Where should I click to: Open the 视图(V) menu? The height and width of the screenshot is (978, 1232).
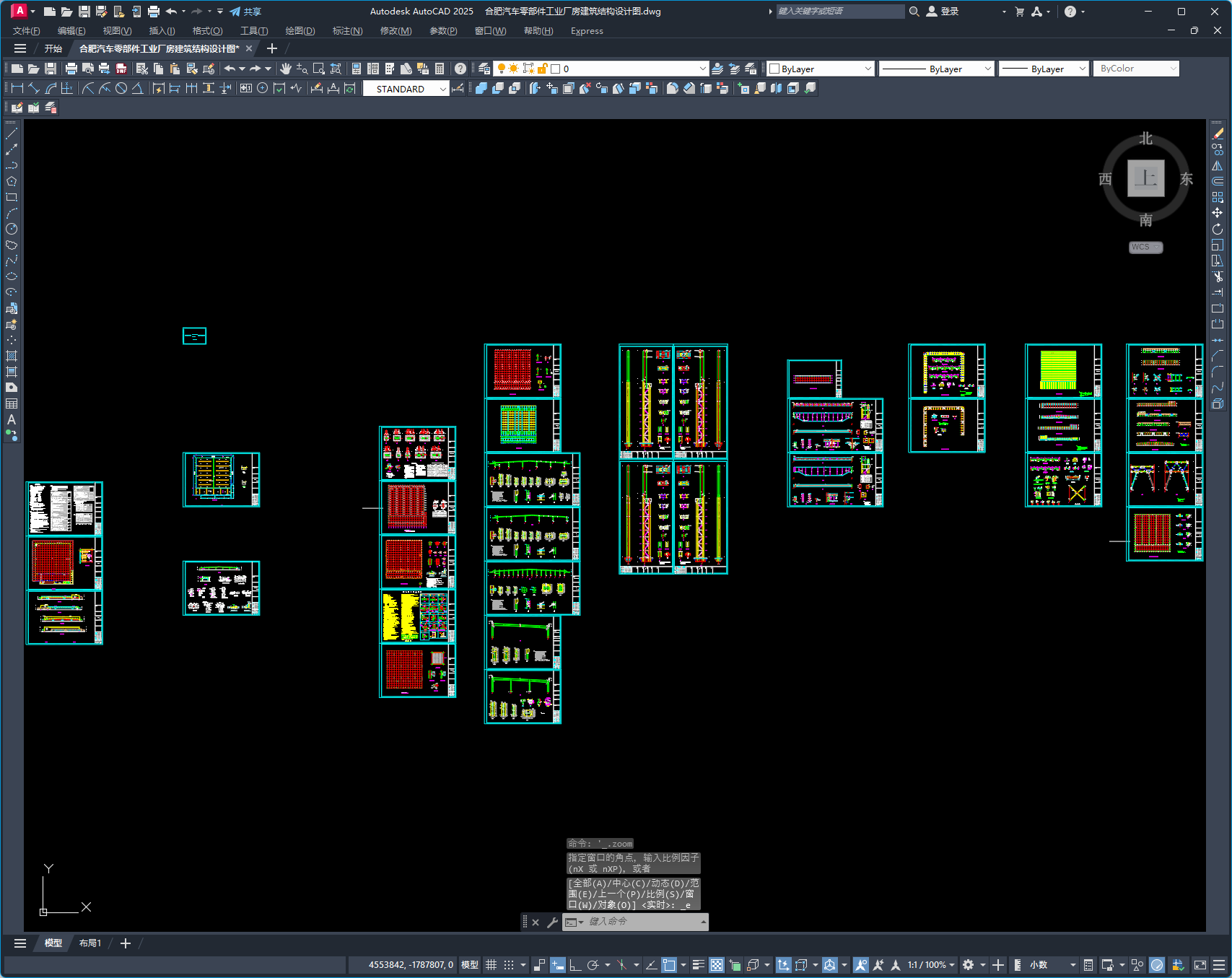pos(117,31)
